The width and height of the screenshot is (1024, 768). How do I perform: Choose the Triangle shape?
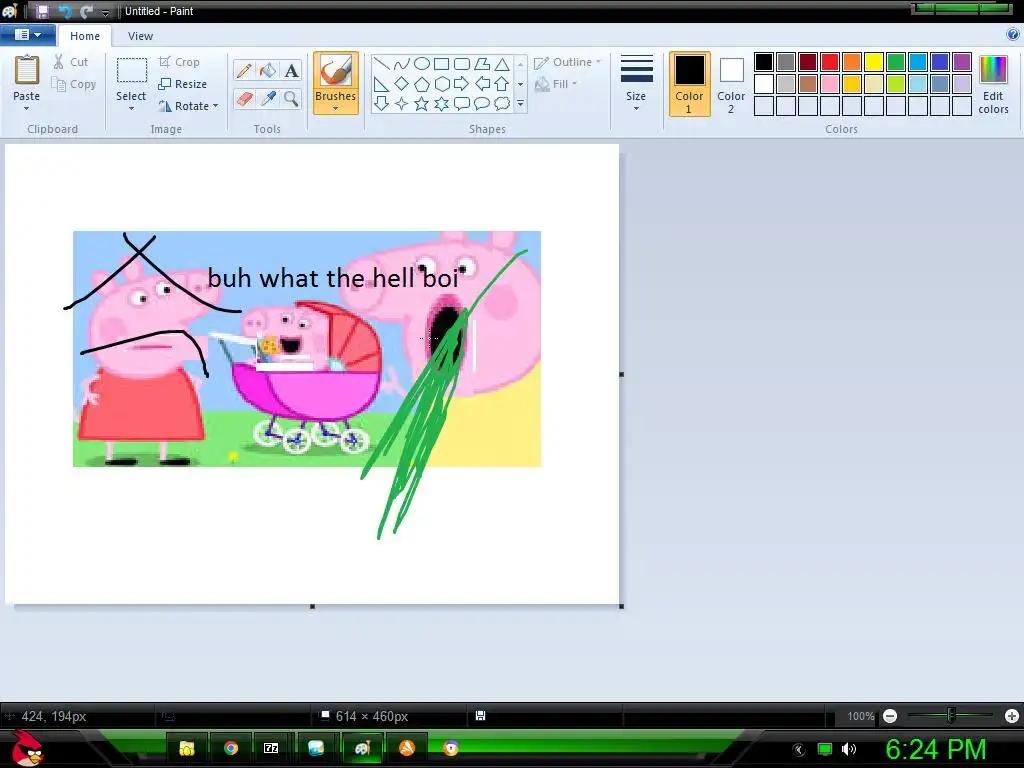pyautogui.click(x=502, y=63)
